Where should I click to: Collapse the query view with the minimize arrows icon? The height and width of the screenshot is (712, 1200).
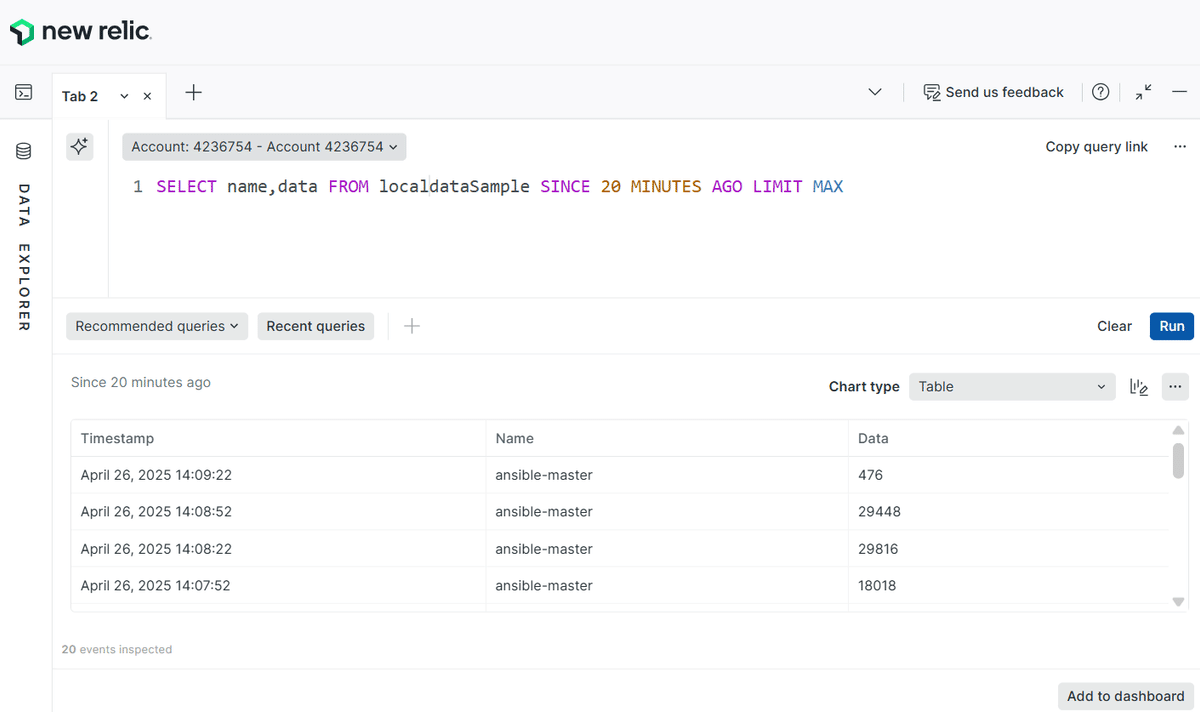pos(1143,91)
